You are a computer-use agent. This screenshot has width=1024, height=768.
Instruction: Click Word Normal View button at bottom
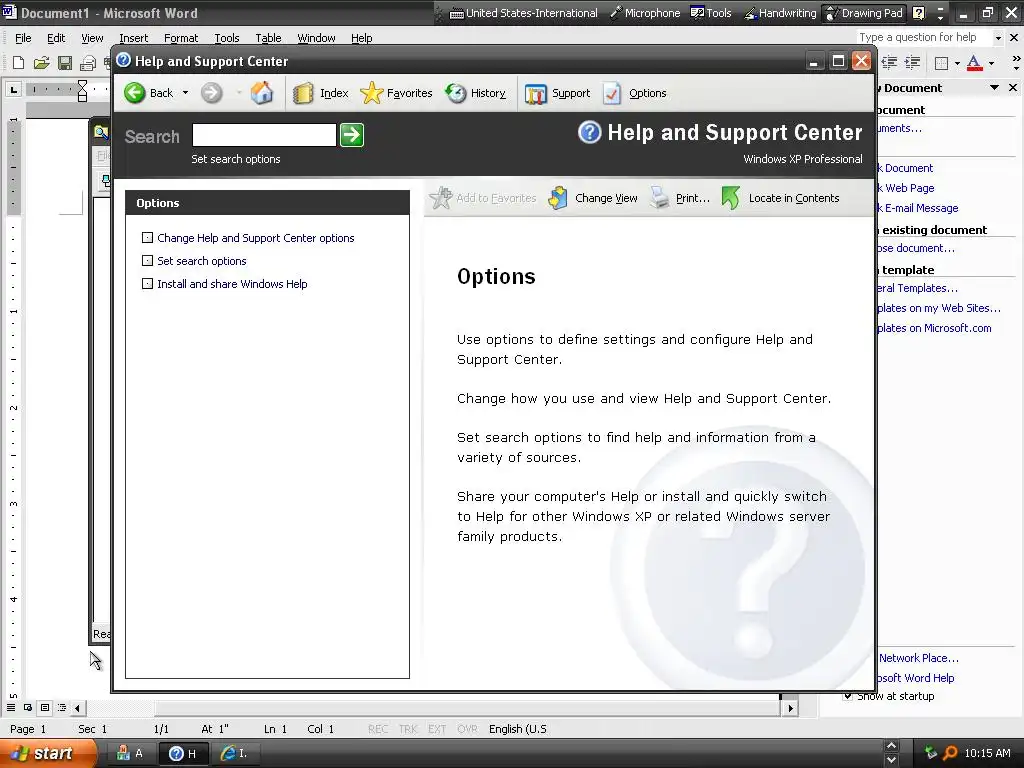11,708
